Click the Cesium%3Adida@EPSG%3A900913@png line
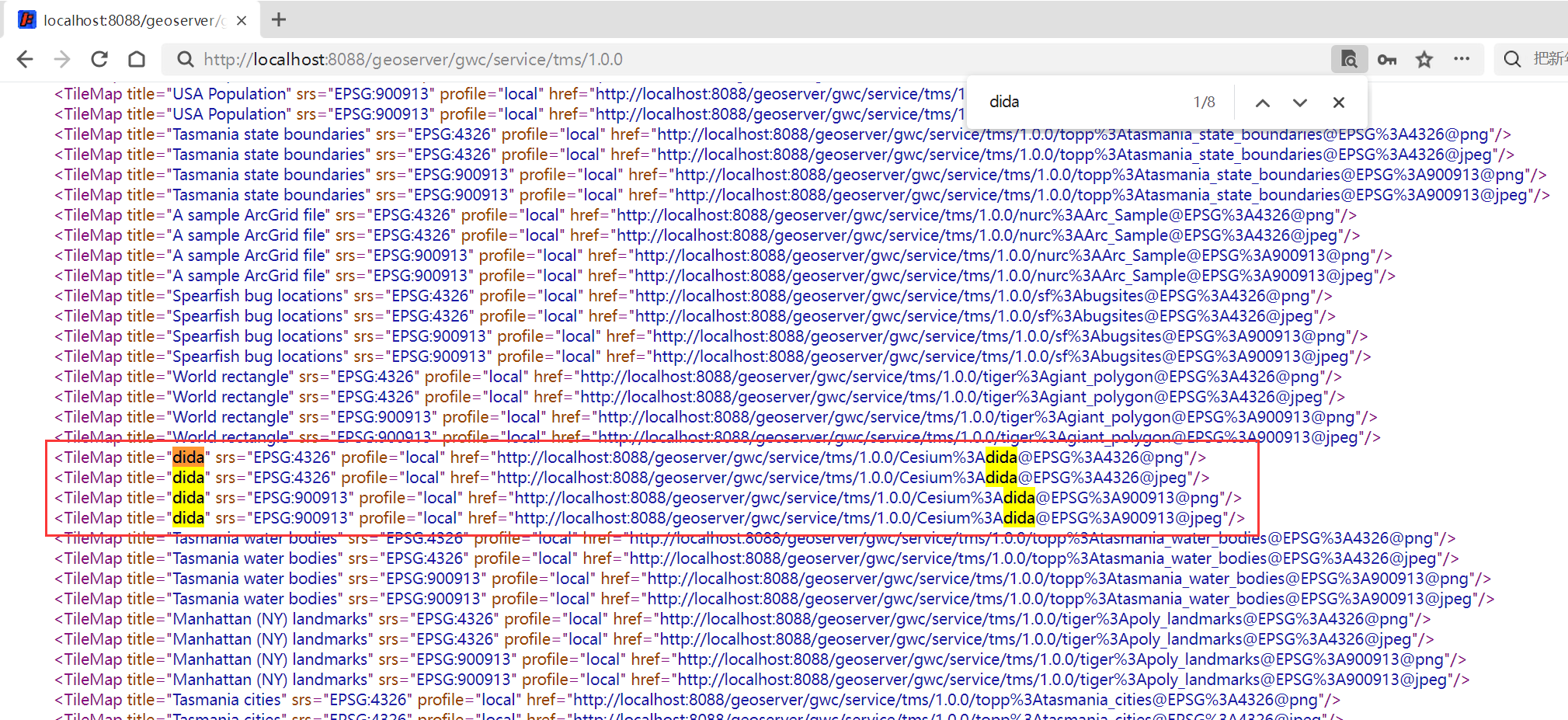 click(648, 498)
